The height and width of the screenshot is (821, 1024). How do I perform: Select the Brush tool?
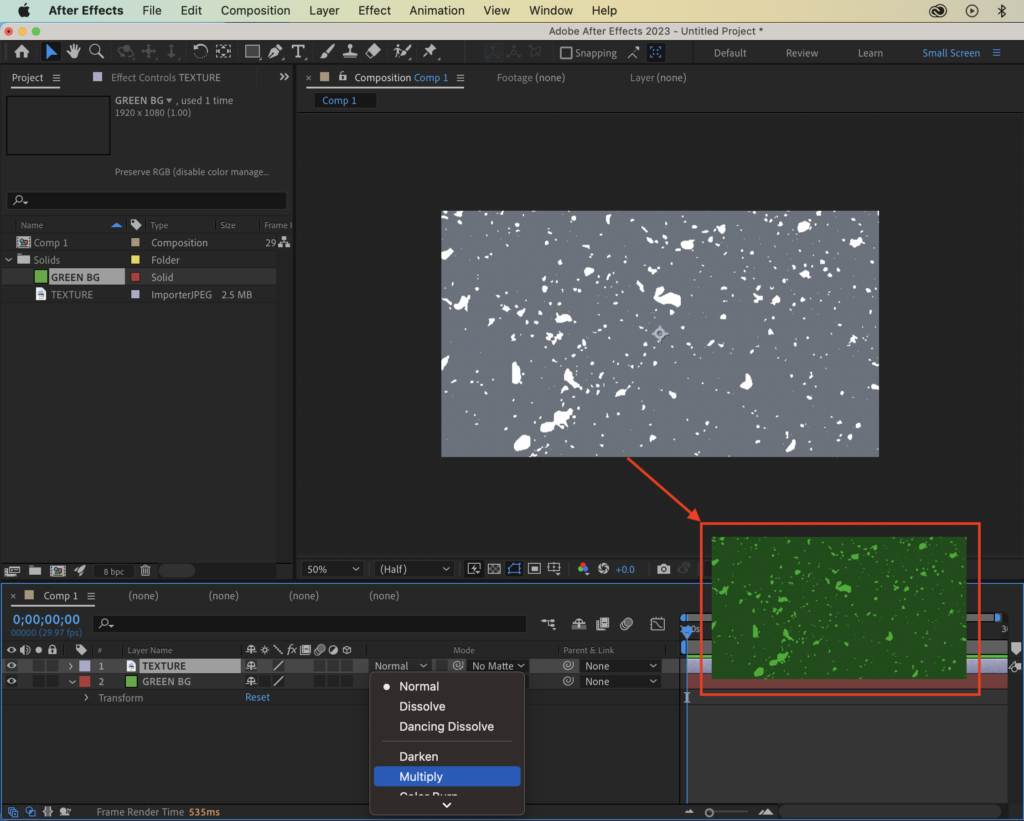(x=325, y=51)
